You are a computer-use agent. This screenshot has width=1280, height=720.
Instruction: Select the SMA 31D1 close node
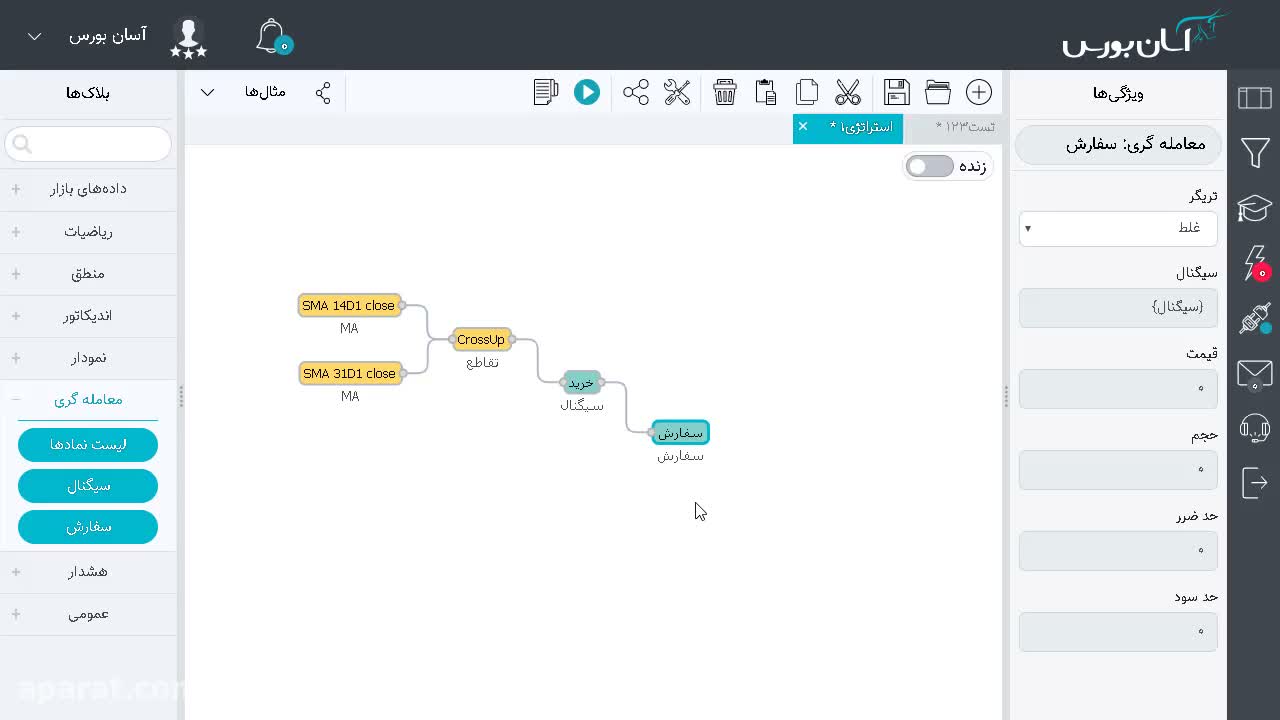tap(349, 373)
